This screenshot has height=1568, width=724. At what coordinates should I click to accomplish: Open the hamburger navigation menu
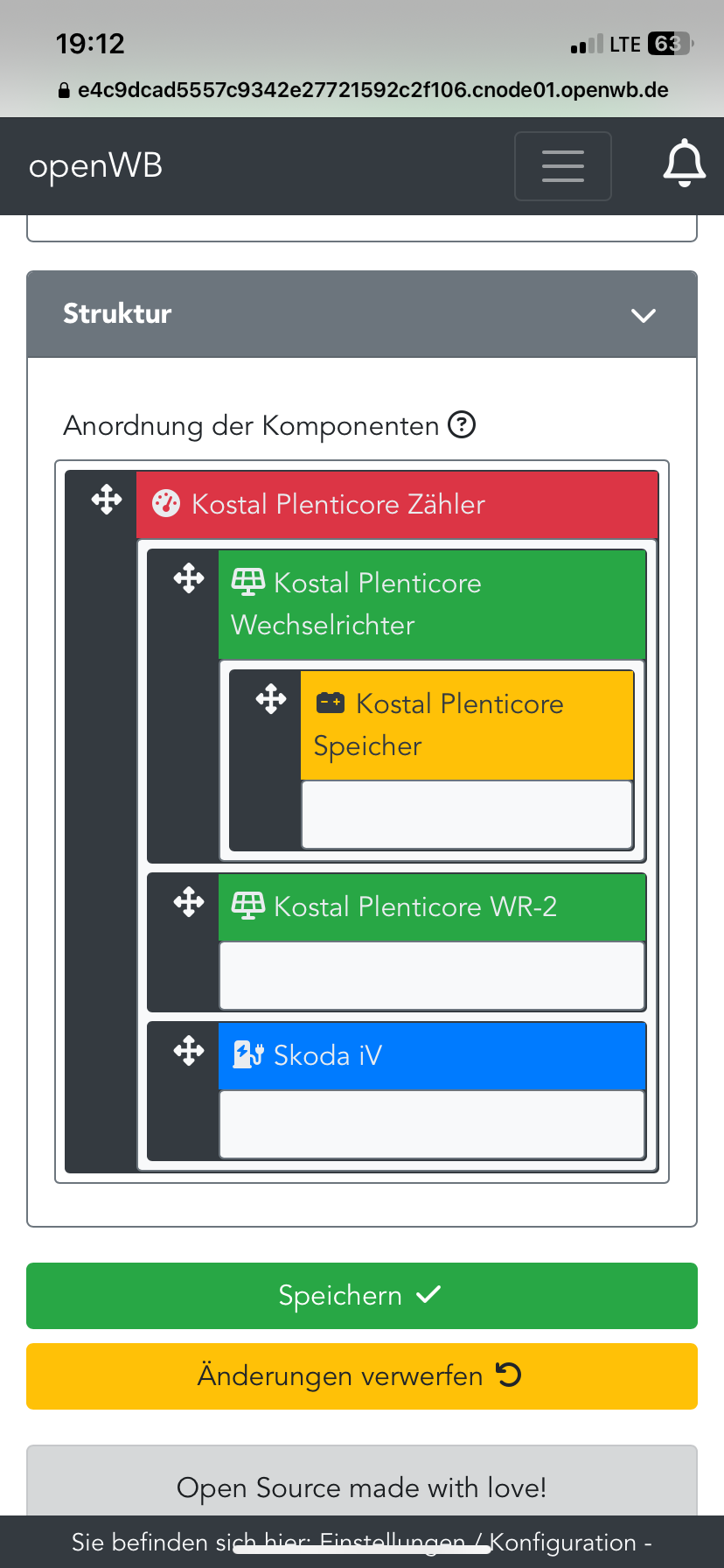tap(562, 165)
